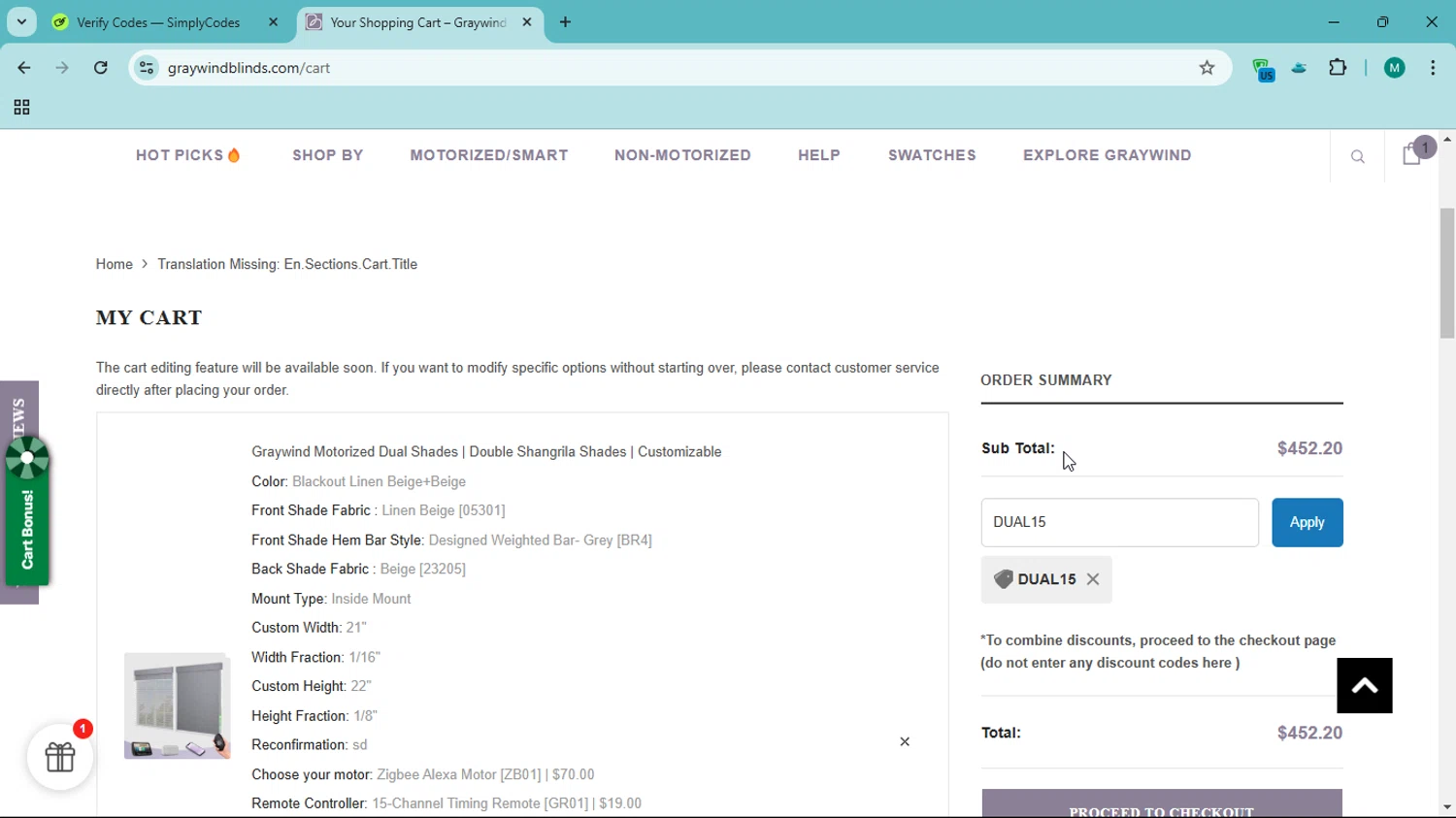1456x818 pixels.
Task: Click the DUAL15 tag icon
Action: [1004, 579]
